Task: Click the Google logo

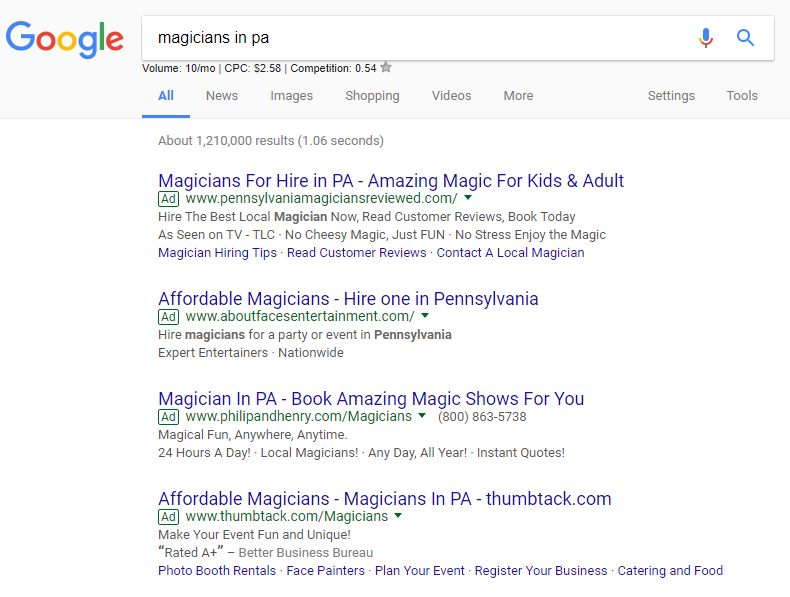Action: click(x=64, y=39)
